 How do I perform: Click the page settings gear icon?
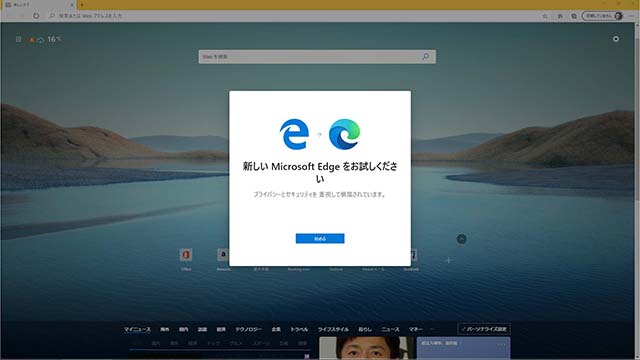(616, 39)
